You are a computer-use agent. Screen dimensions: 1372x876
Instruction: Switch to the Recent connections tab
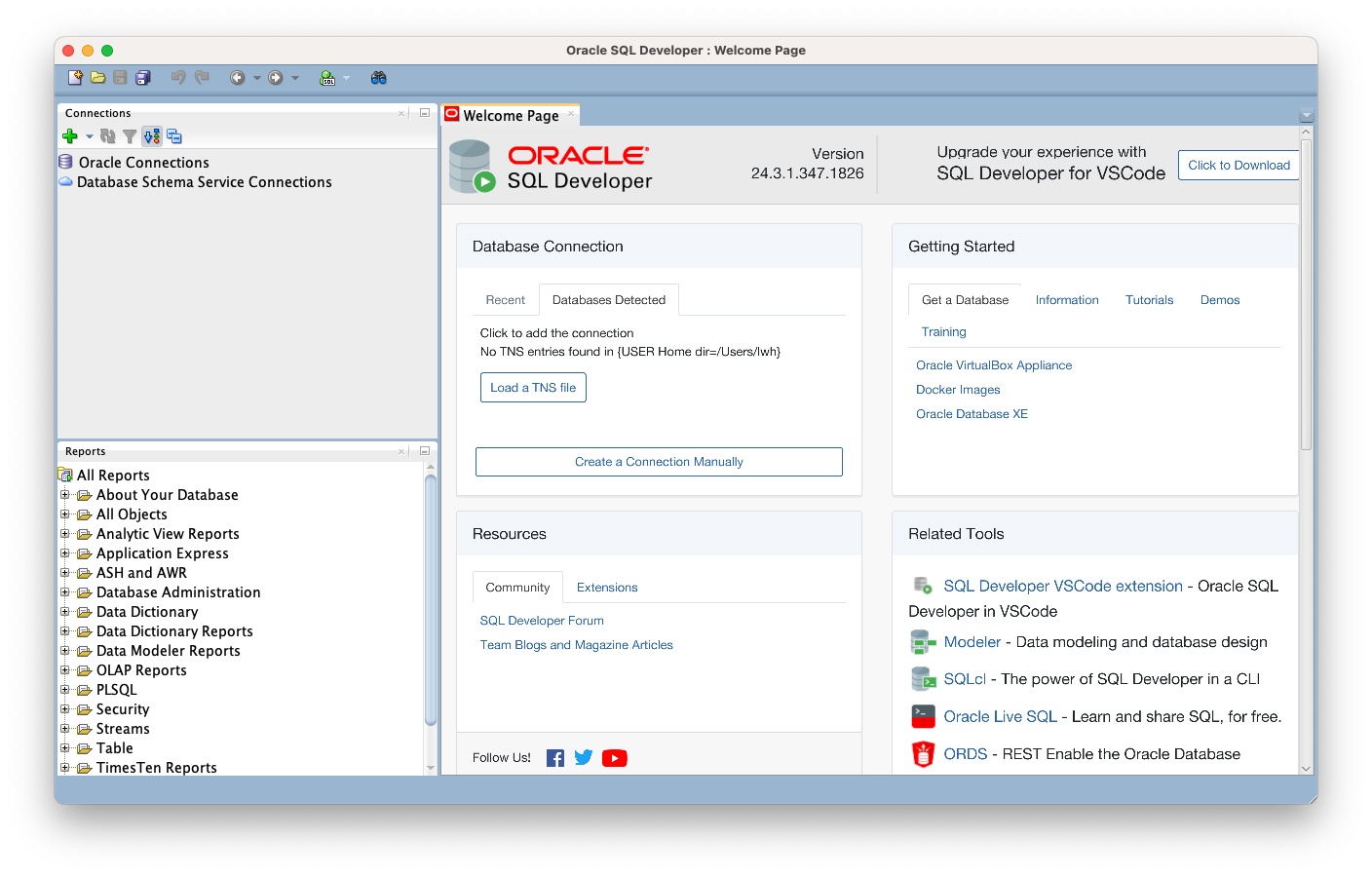tap(505, 300)
